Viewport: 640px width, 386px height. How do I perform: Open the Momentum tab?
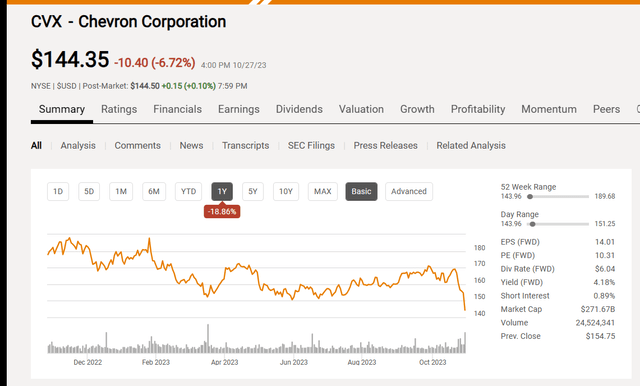[x=549, y=109]
